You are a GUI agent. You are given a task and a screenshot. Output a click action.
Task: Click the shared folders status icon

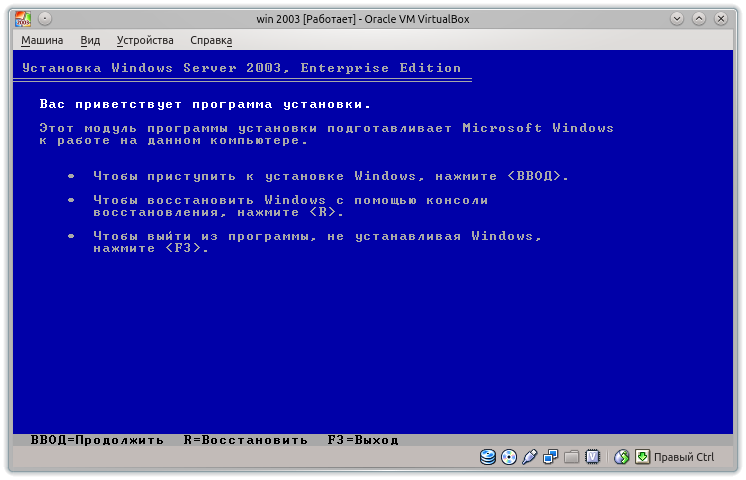(571, 457)
